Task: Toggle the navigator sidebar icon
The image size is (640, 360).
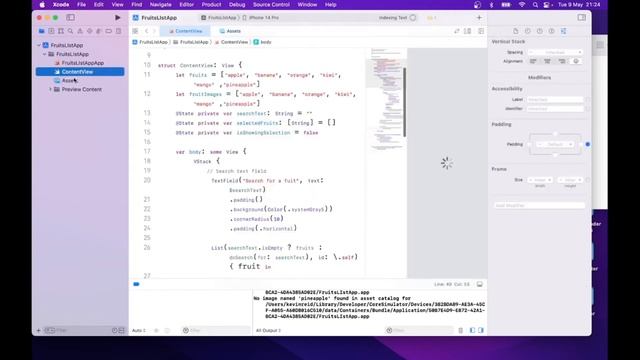Action: click(70, 18)
